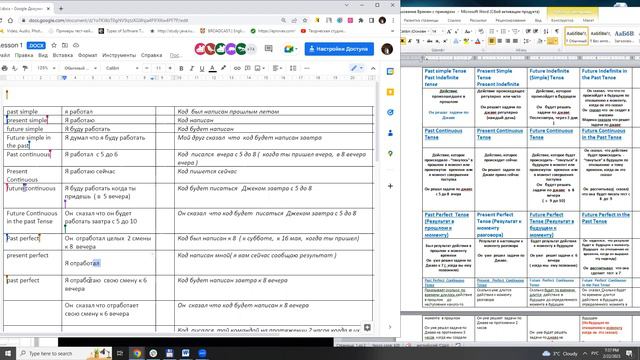Viewport: 640px width, 360px height.
Task: Show more toolbar options in Docs
Action: 307,68
